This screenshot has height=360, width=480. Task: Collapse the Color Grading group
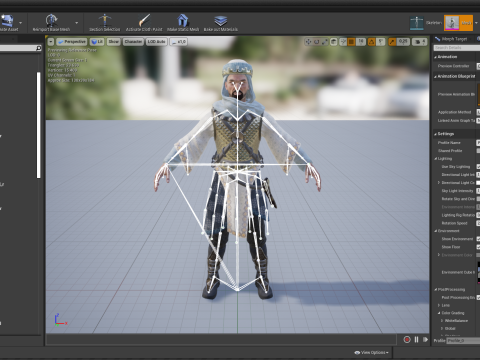439,313
